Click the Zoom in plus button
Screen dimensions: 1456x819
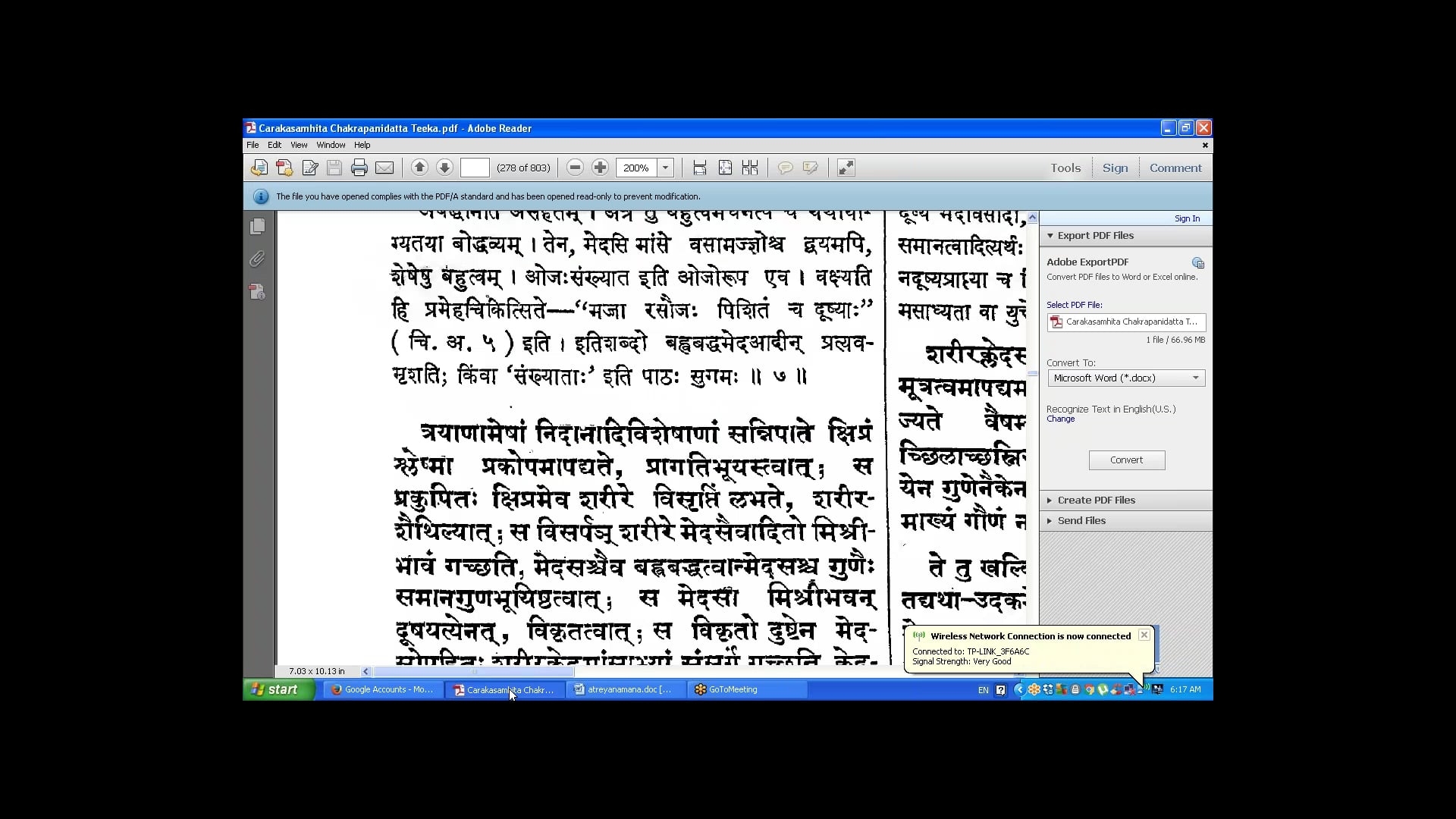click(600, 168)
